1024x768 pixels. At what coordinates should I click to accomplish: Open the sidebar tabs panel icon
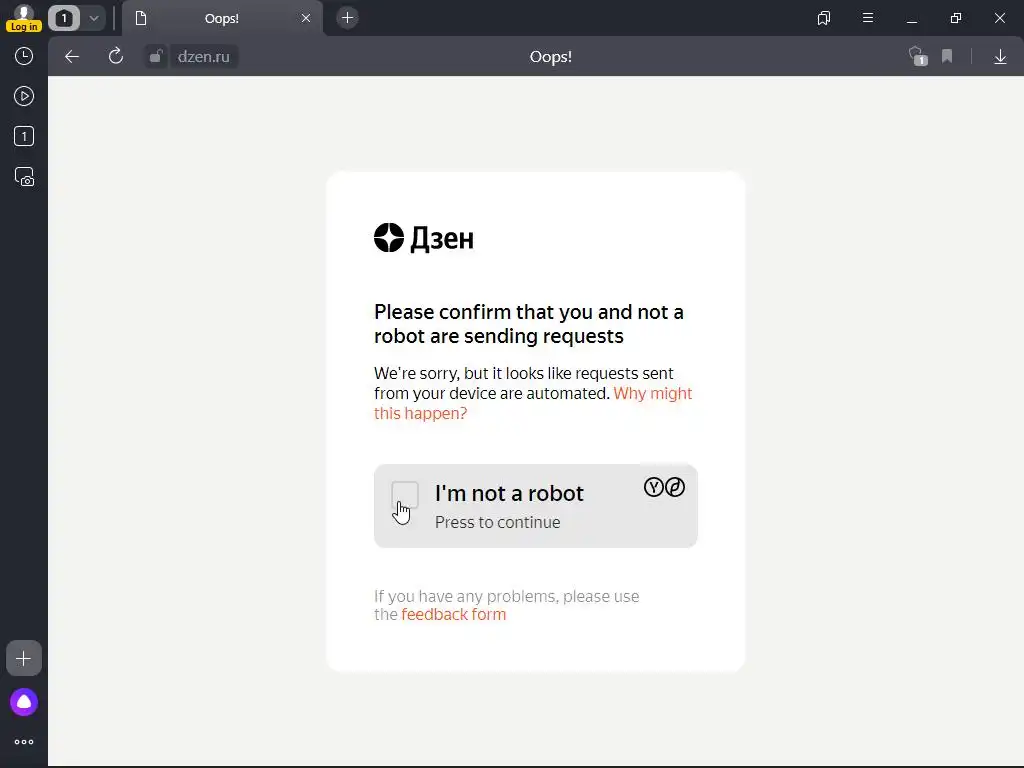pyautogui.click(x=24, y=136)
